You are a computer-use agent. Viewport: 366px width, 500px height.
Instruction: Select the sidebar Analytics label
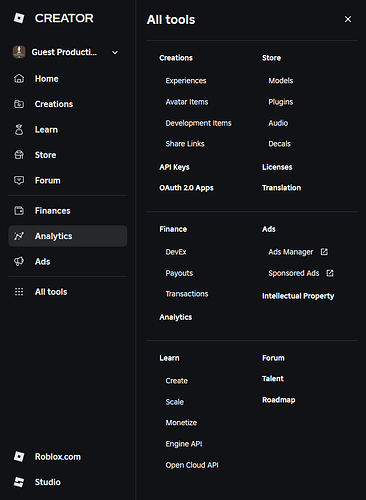coord(53,236)
